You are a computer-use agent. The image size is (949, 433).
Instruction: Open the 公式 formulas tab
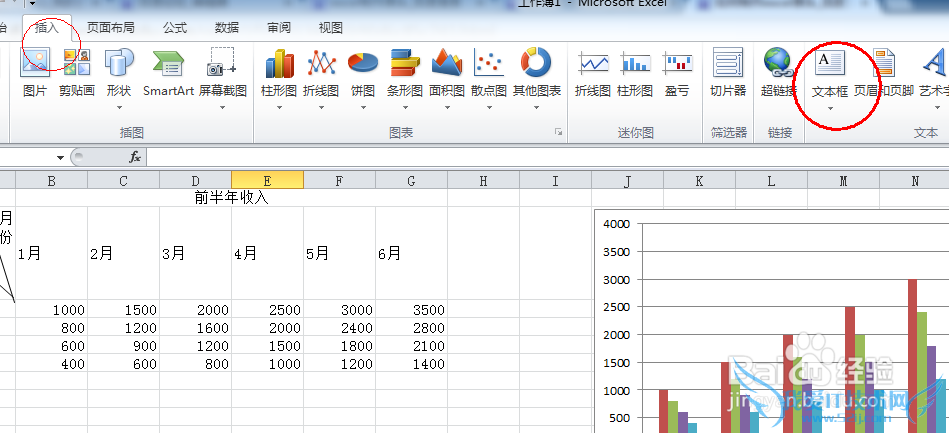[x=175, y=28]
